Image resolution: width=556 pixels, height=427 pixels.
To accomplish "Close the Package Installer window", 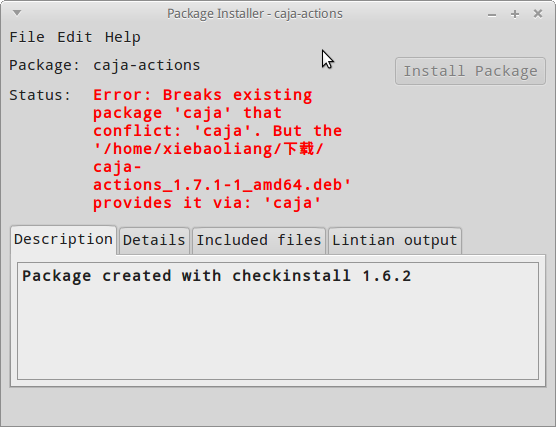I will tap(538, 13).
